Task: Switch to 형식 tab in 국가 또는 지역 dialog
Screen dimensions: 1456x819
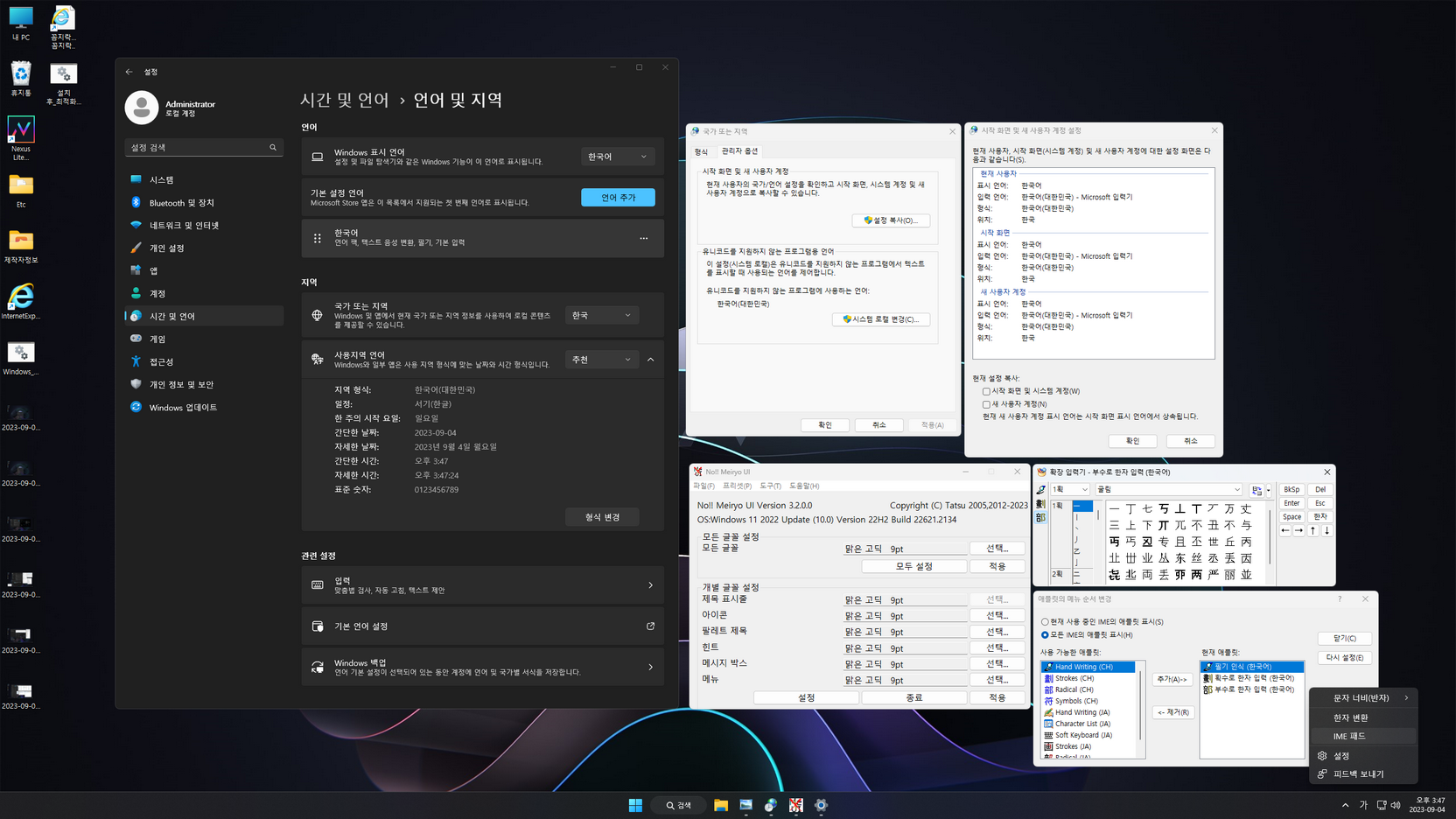Action: tap(702, 152)
